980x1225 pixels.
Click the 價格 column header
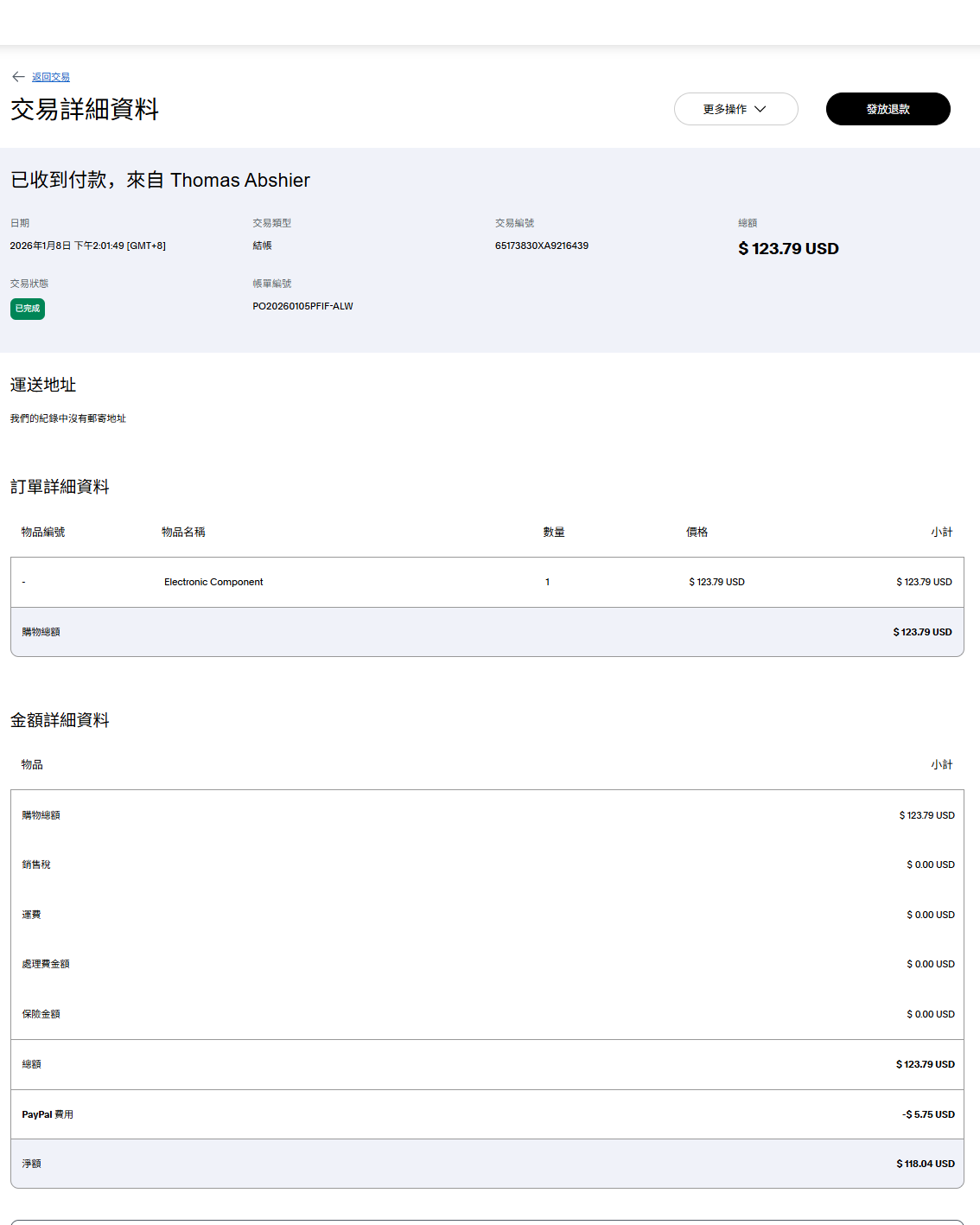[x=697, y=532]
